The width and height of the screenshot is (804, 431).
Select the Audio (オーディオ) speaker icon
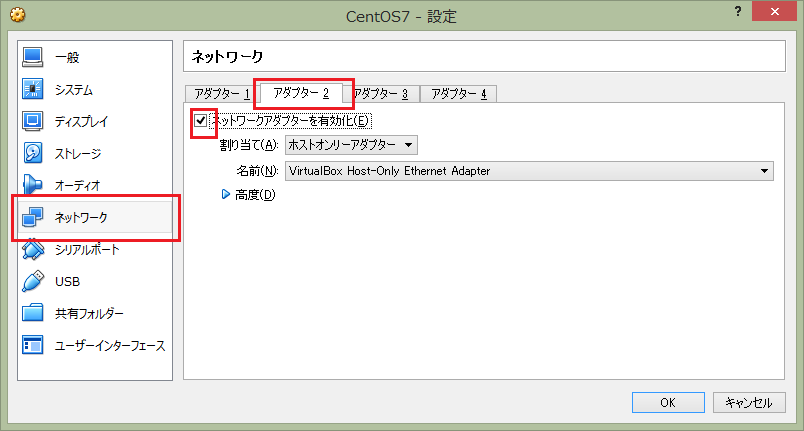(33, 185)
